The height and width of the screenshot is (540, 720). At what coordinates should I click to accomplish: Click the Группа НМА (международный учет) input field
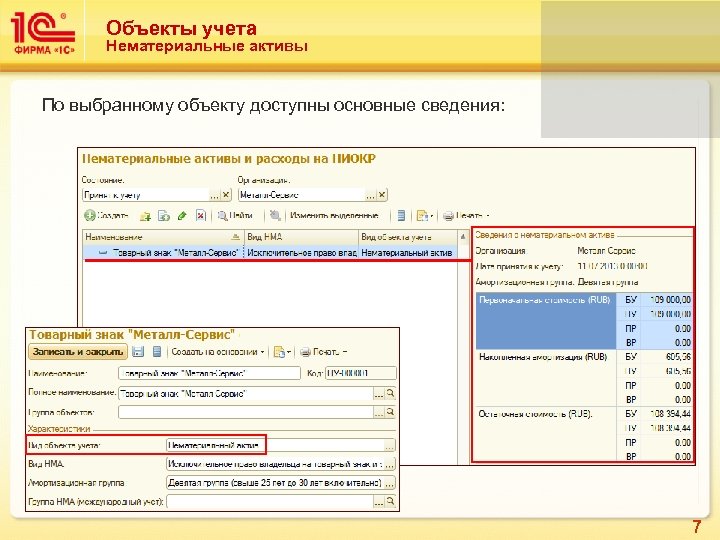[x=270, y=502]
